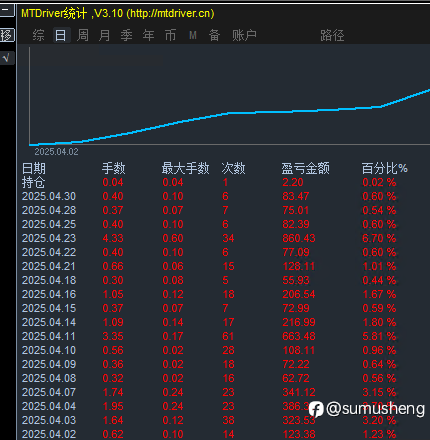Click profit value 77.09

click(296, 252)
